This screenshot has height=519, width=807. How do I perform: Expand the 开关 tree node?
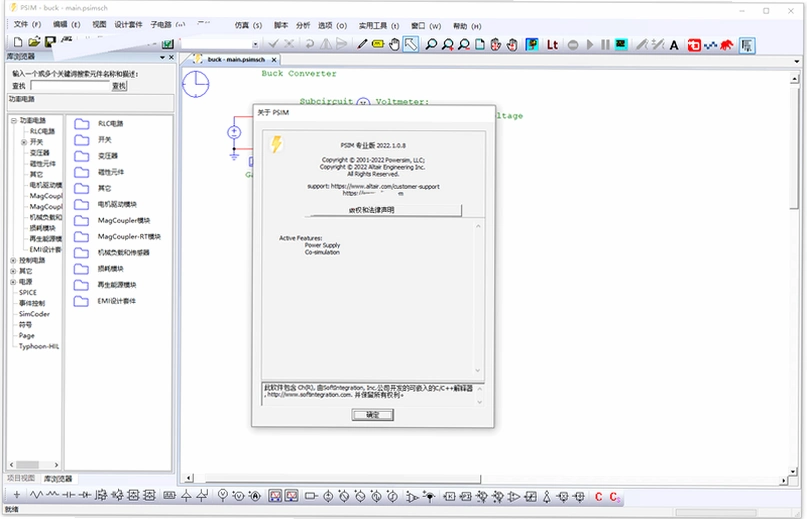click(x=24, y=142)
